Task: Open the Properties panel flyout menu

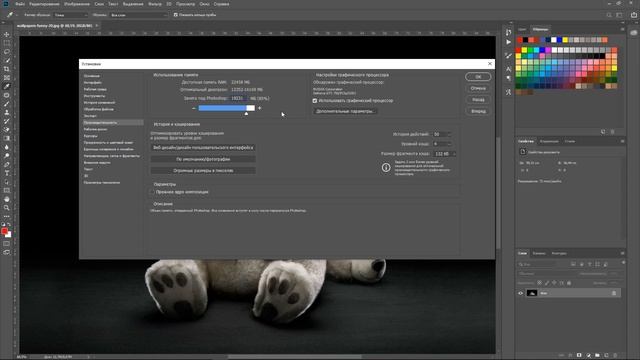Action: 622,141
